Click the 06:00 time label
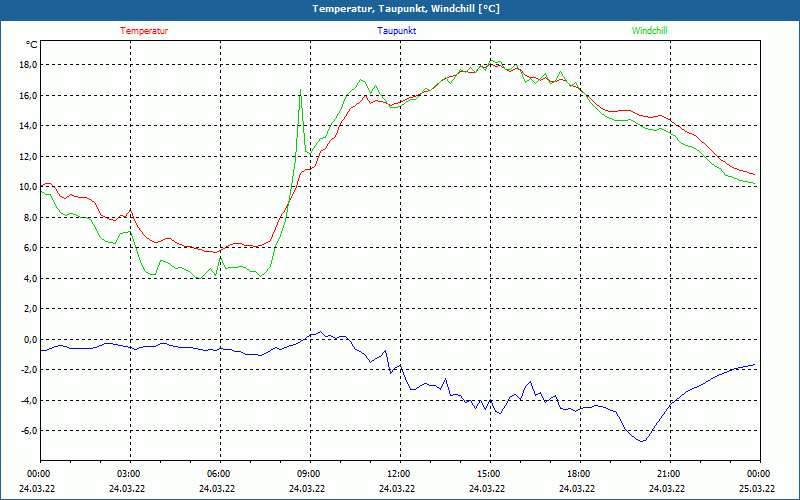This screenshot has height=500, width=800. coord(220,474)
